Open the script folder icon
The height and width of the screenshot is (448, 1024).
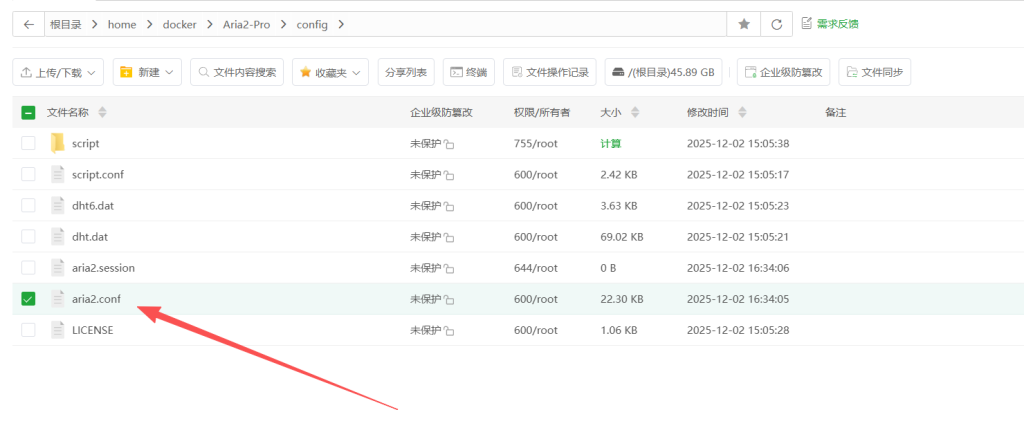[57, 143]
